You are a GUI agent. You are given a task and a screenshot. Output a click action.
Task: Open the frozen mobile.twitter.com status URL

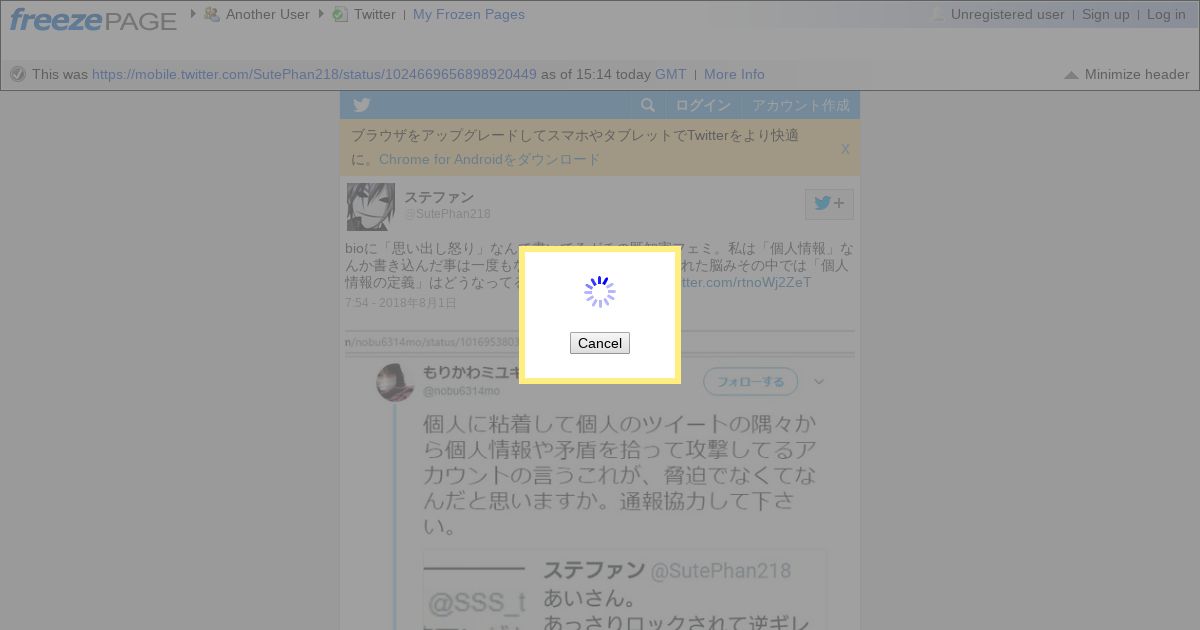coord(314,74)
